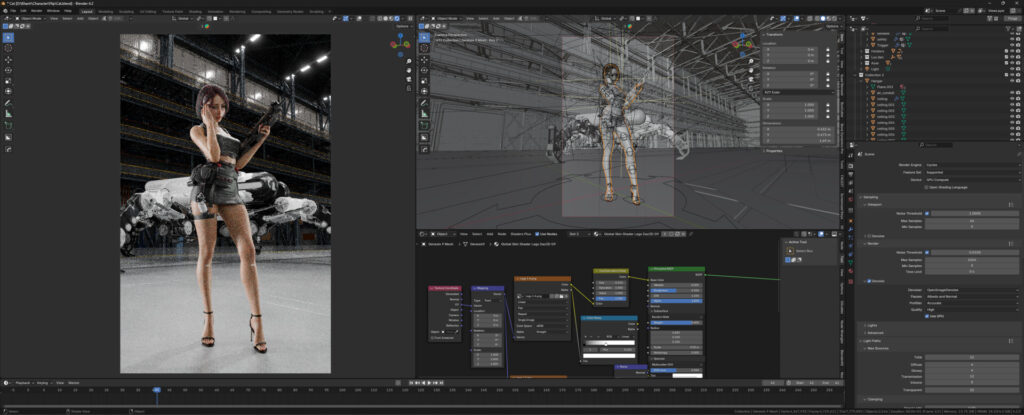This screenshot has height=415, width=1024.
Task: Open the Device dropdown showing GPU Compute
Action: click(972, 179)
